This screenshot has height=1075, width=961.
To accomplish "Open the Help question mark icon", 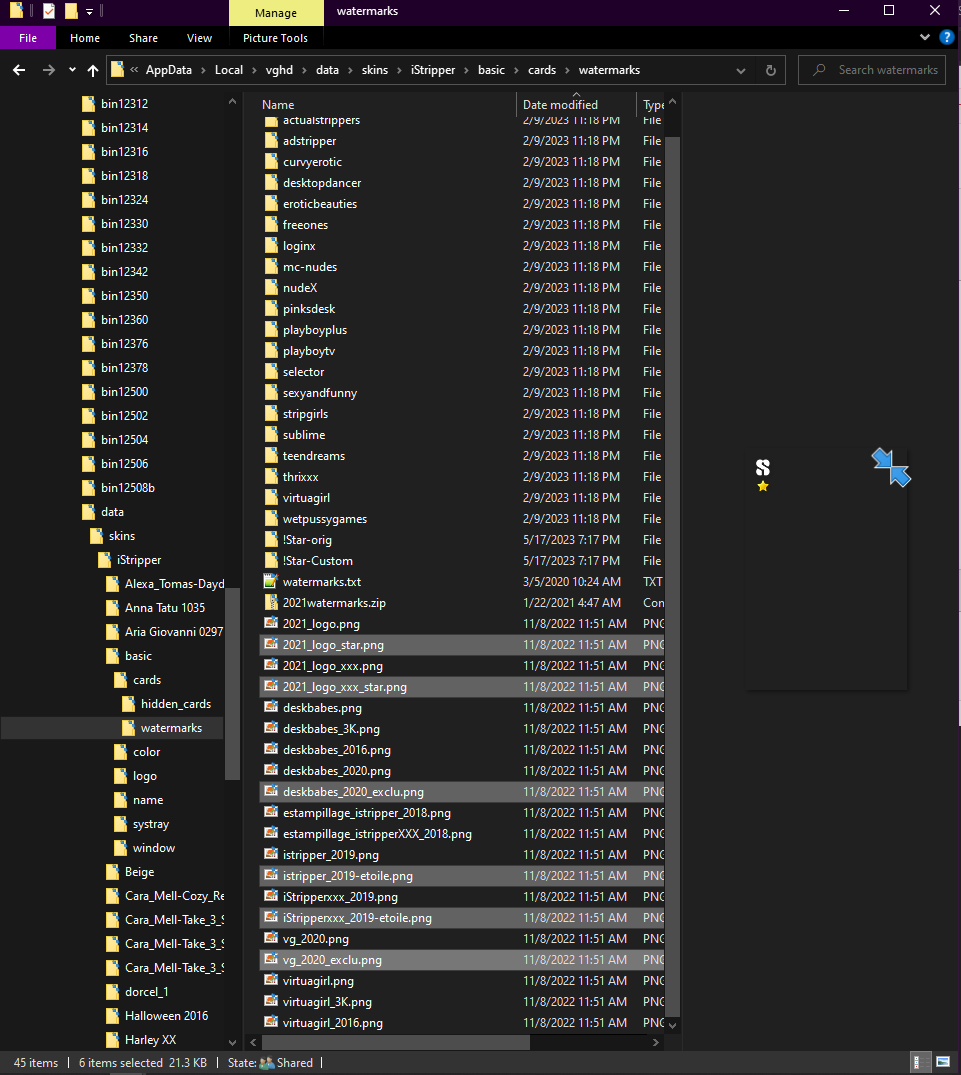I will [x=946, y=38].
